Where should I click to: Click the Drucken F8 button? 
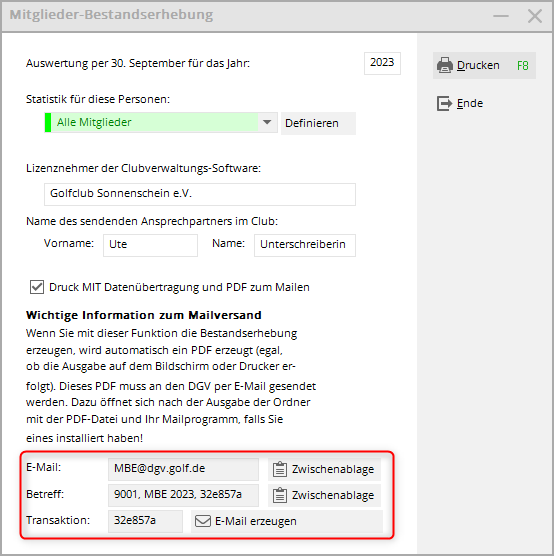click(x=484, y=66)
